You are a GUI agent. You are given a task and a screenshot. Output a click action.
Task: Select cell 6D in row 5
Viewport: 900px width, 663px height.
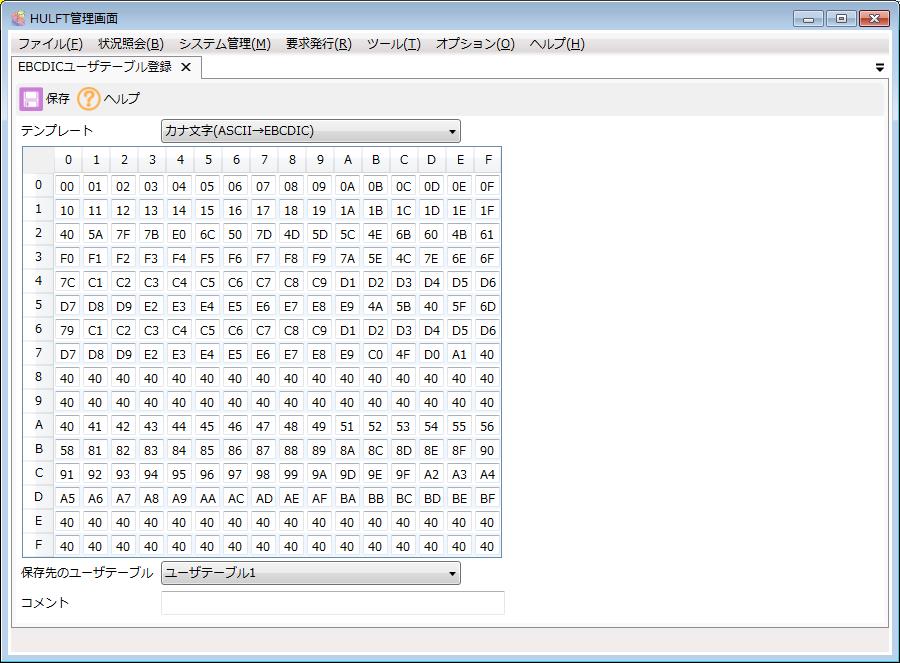pos(487,307)
